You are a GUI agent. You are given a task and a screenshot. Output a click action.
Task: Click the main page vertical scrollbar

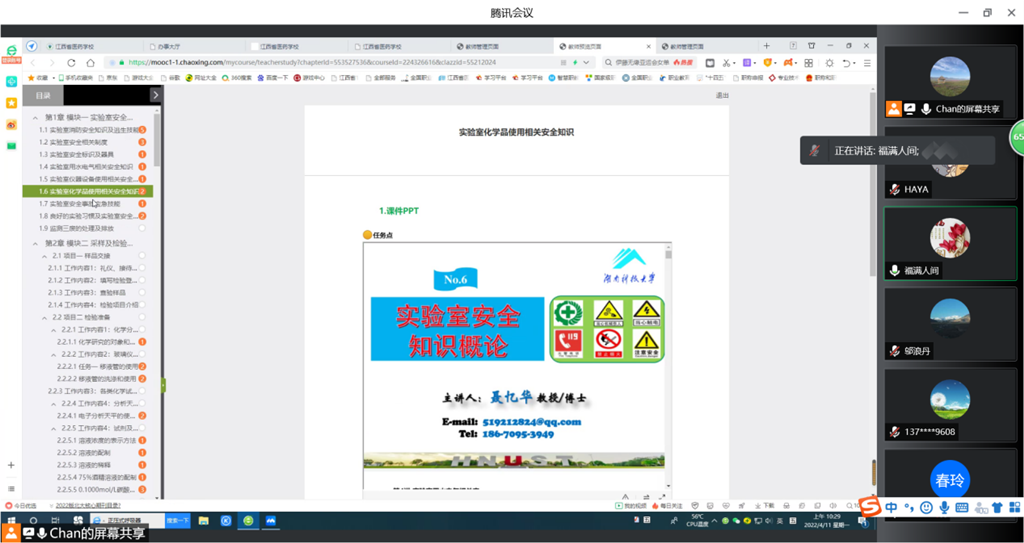click(872, 183)
